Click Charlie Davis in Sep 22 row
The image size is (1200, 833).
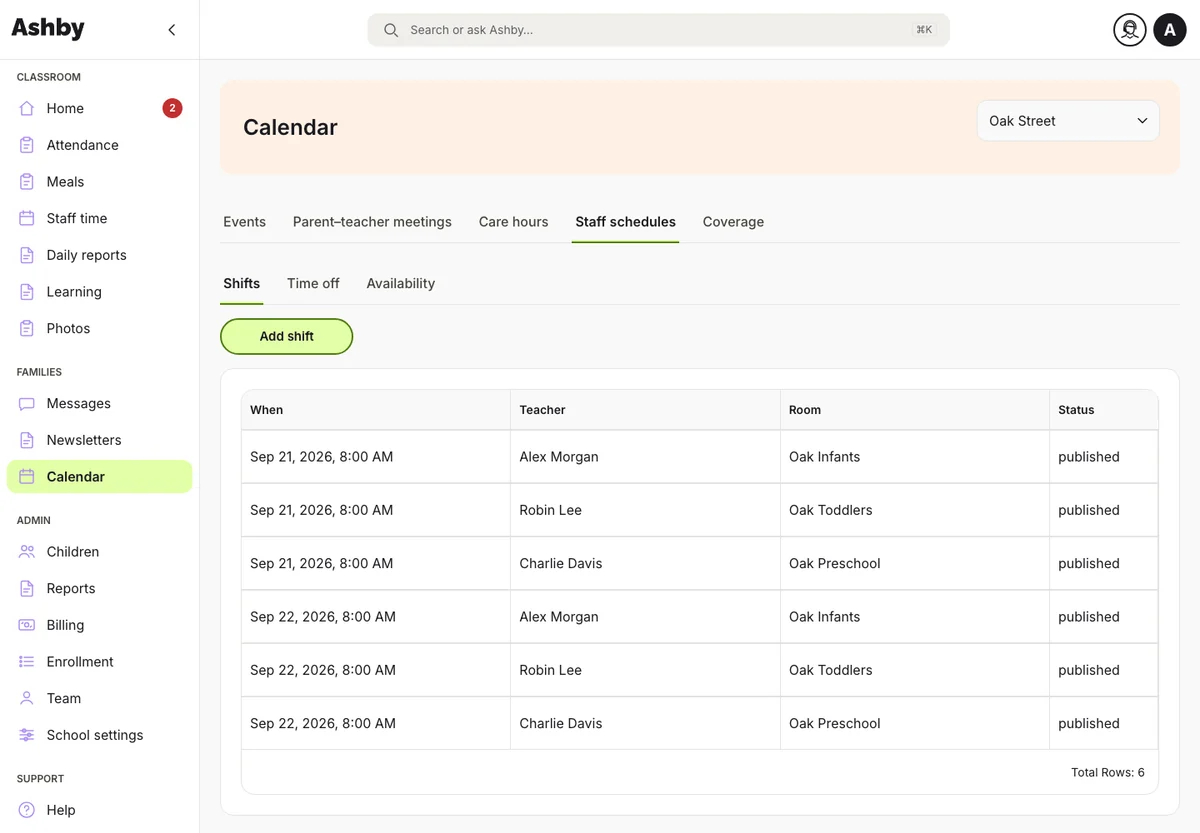(x=561, y=724)
